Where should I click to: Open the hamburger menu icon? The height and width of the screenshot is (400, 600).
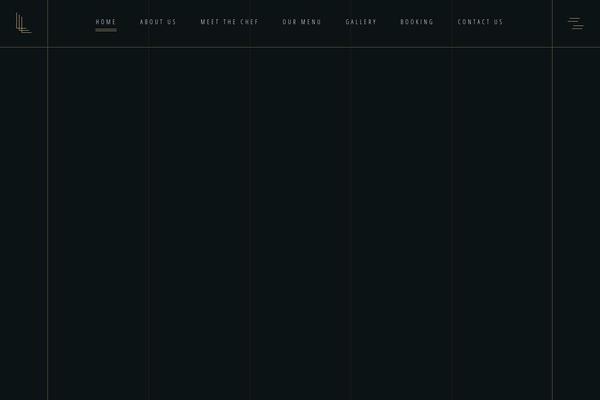[x=576, y=23]
